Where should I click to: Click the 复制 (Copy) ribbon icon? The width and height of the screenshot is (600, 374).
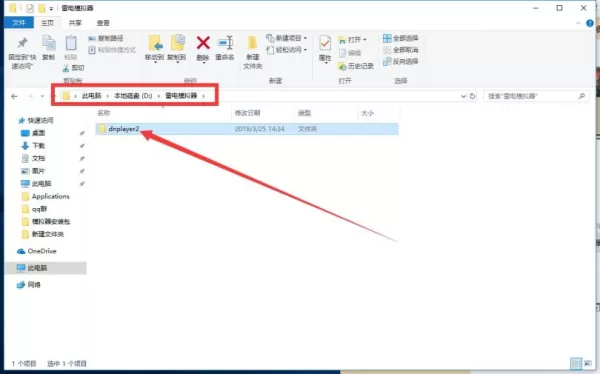tap(49, 43)
